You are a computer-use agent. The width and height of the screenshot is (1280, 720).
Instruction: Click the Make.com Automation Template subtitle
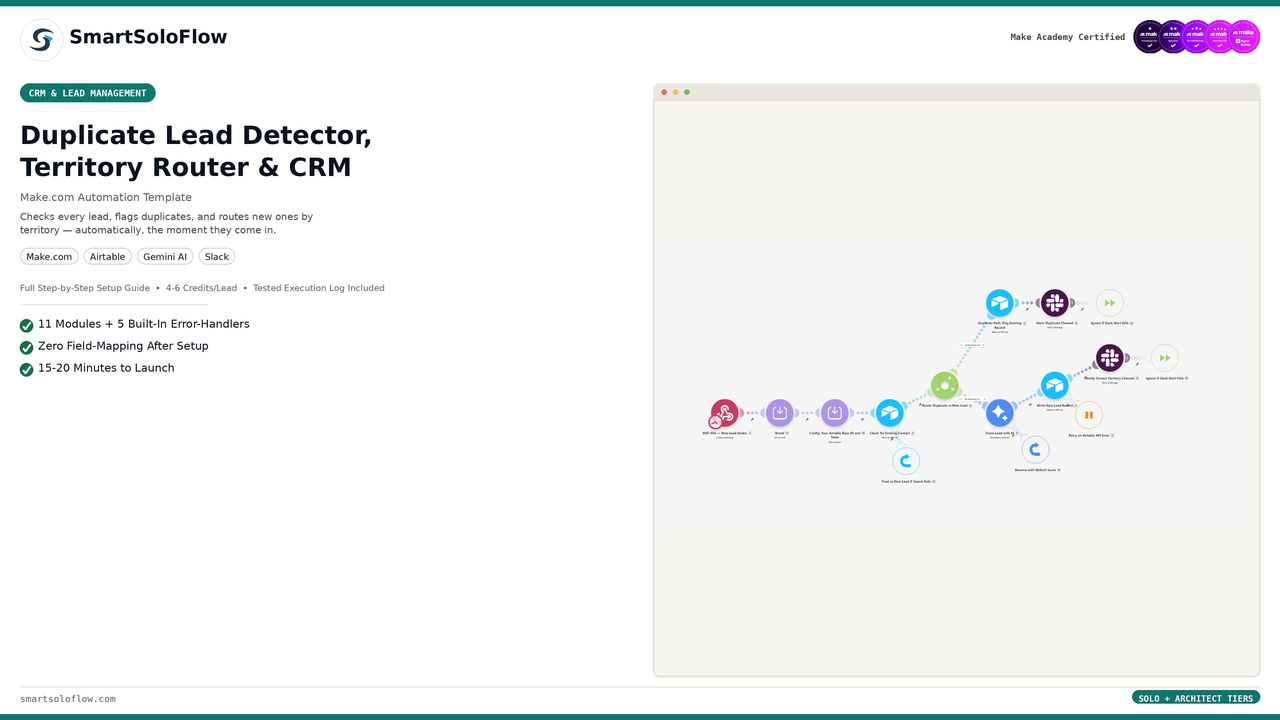click(x=106, y=197)
